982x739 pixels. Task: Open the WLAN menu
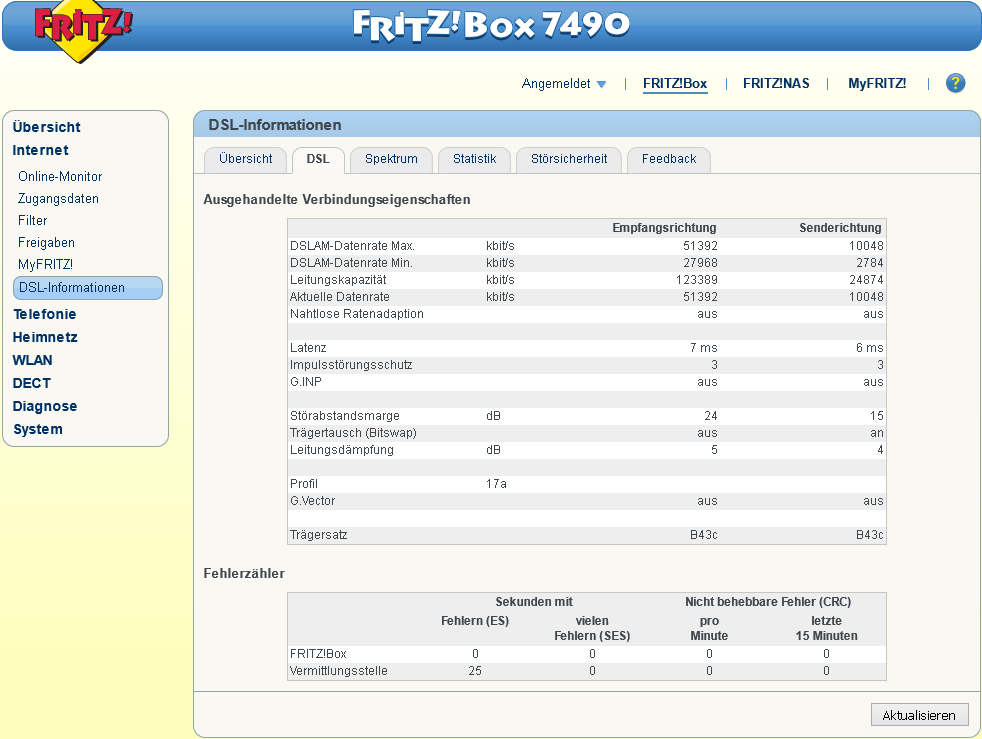pos(33,361)
